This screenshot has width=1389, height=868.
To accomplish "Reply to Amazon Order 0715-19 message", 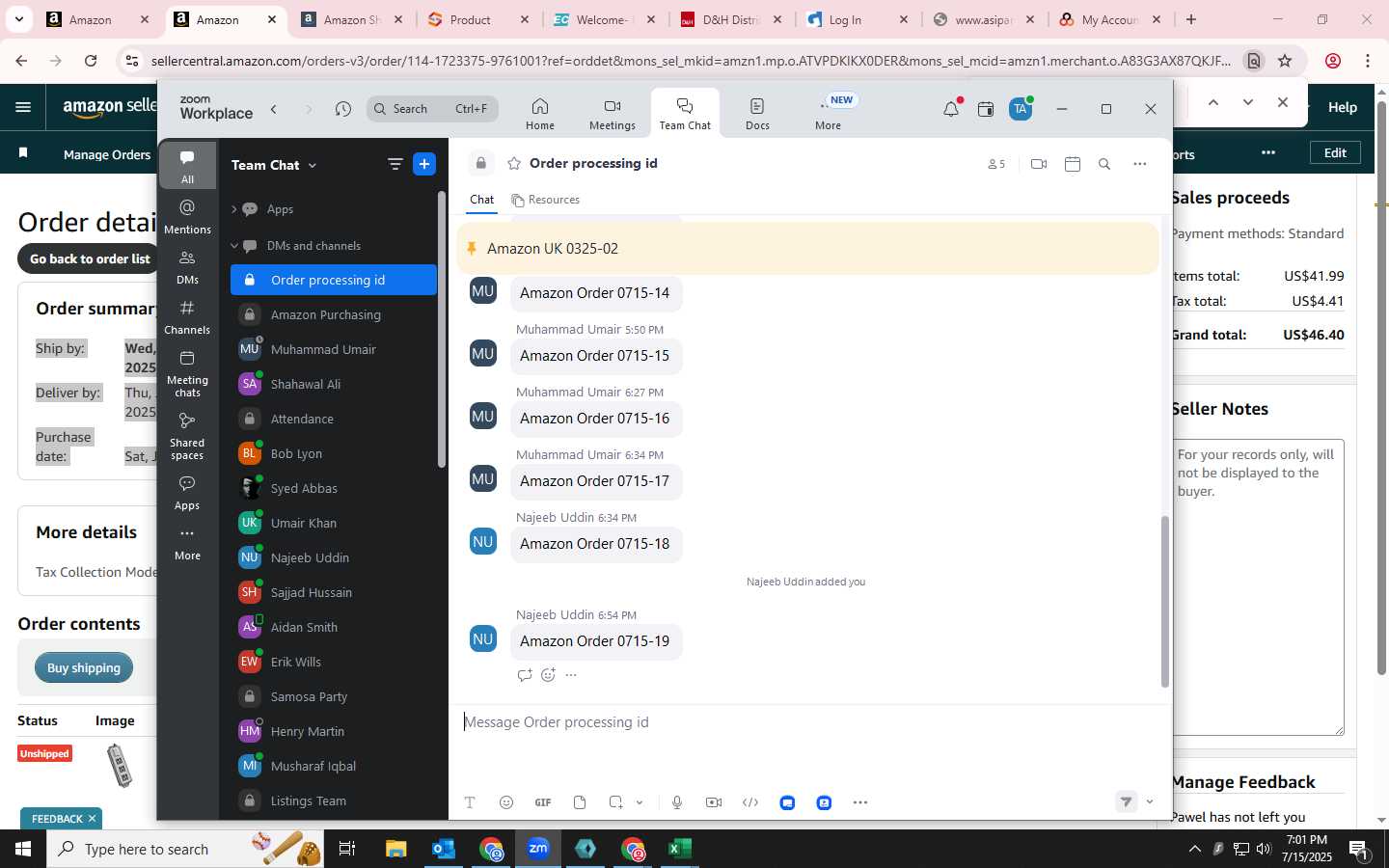I will click(525, 675).
